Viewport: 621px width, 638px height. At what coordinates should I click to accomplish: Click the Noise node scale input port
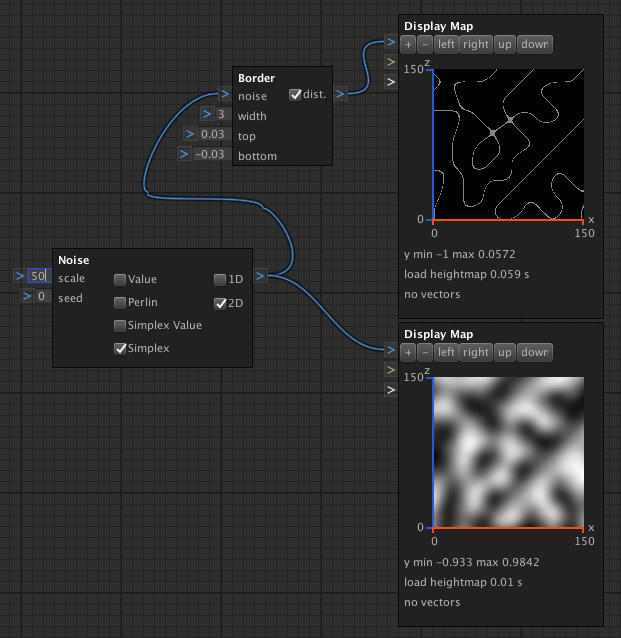[19, 276]
